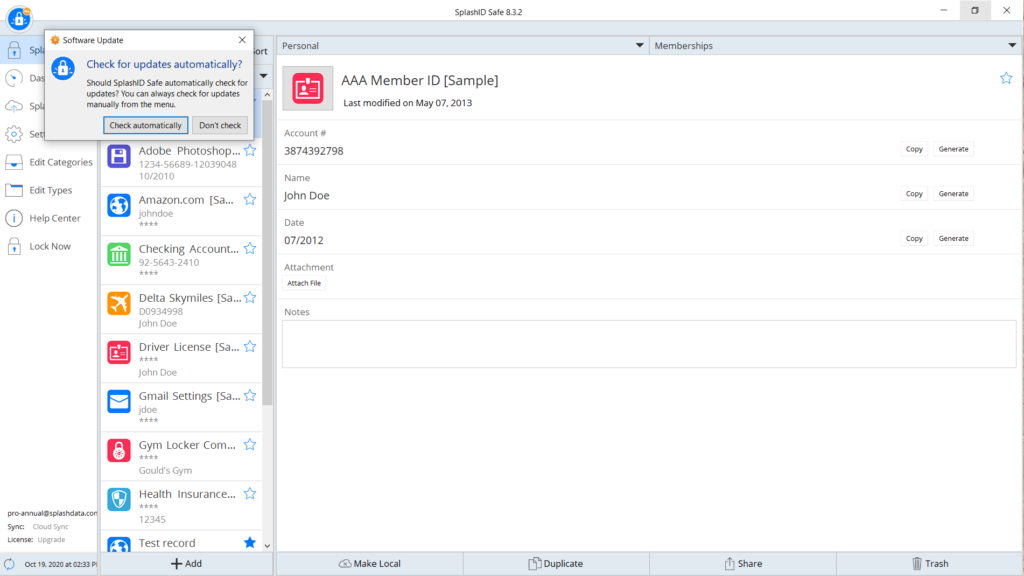The width and height of the screenshot is (1024, 576).
Task: Click the Amazon.com globe icon
Action: (x=119, y=205)
